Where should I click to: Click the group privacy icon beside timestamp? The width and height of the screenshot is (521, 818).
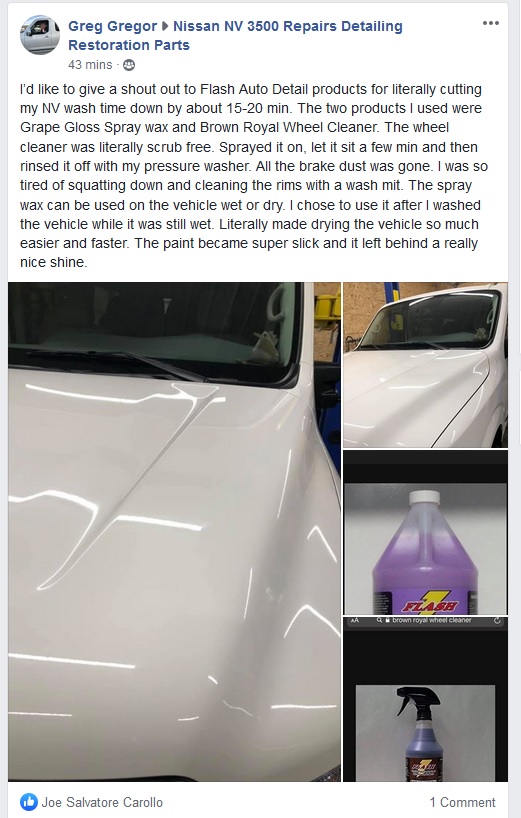[x=129, y=65]
